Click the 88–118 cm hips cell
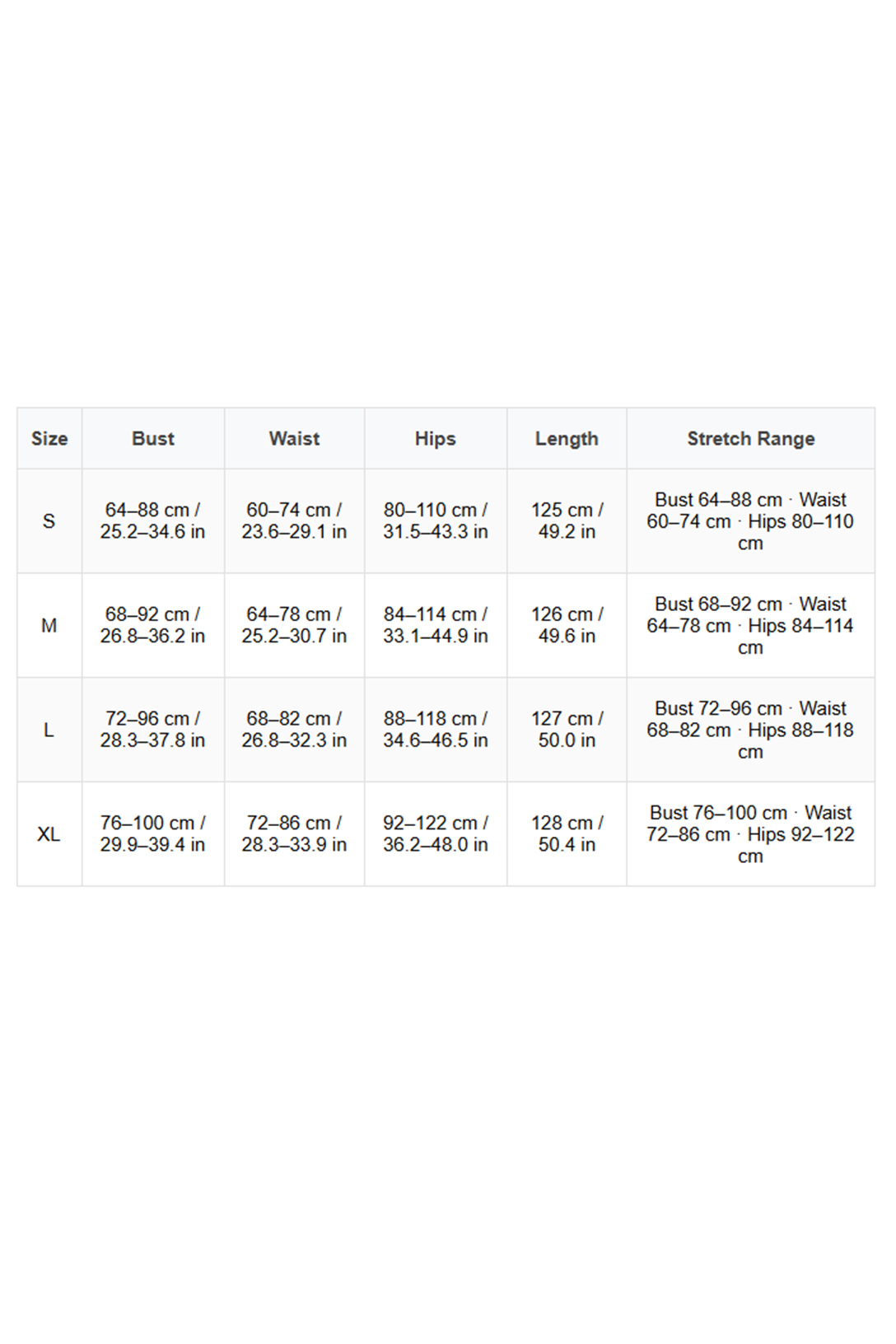Screen dimensions: 896x1344 (x=435, y=730)
